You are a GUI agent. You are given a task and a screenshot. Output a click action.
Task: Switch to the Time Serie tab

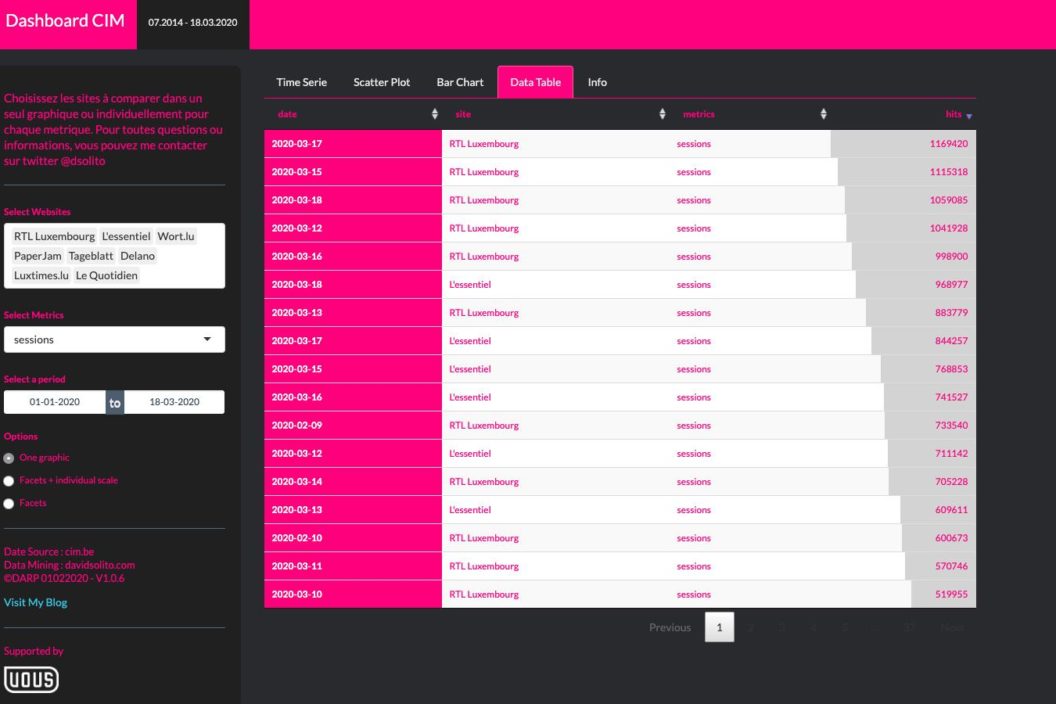301,82
